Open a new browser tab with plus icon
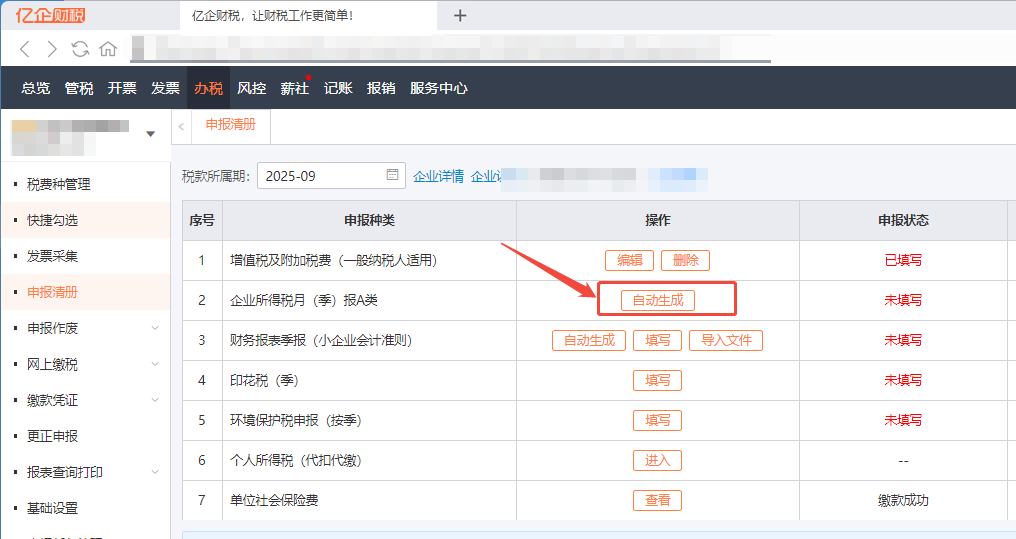This screenshot has height=539, width=1016. coord(460,15)
